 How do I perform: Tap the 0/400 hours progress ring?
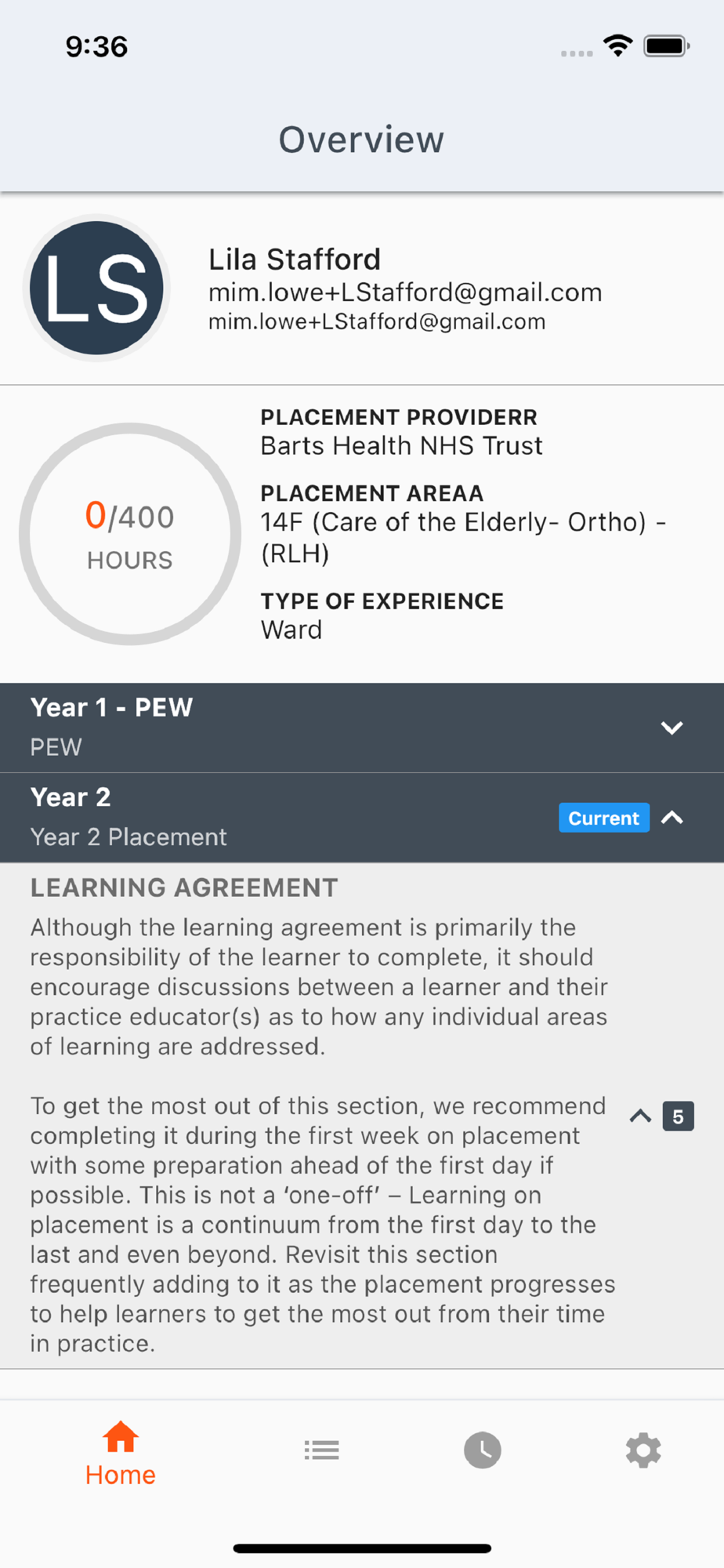[x=130, y=534]
